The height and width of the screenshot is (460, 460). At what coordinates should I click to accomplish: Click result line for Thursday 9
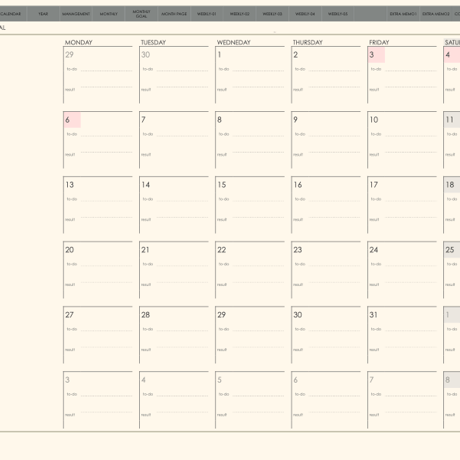(x=334, y=152)
